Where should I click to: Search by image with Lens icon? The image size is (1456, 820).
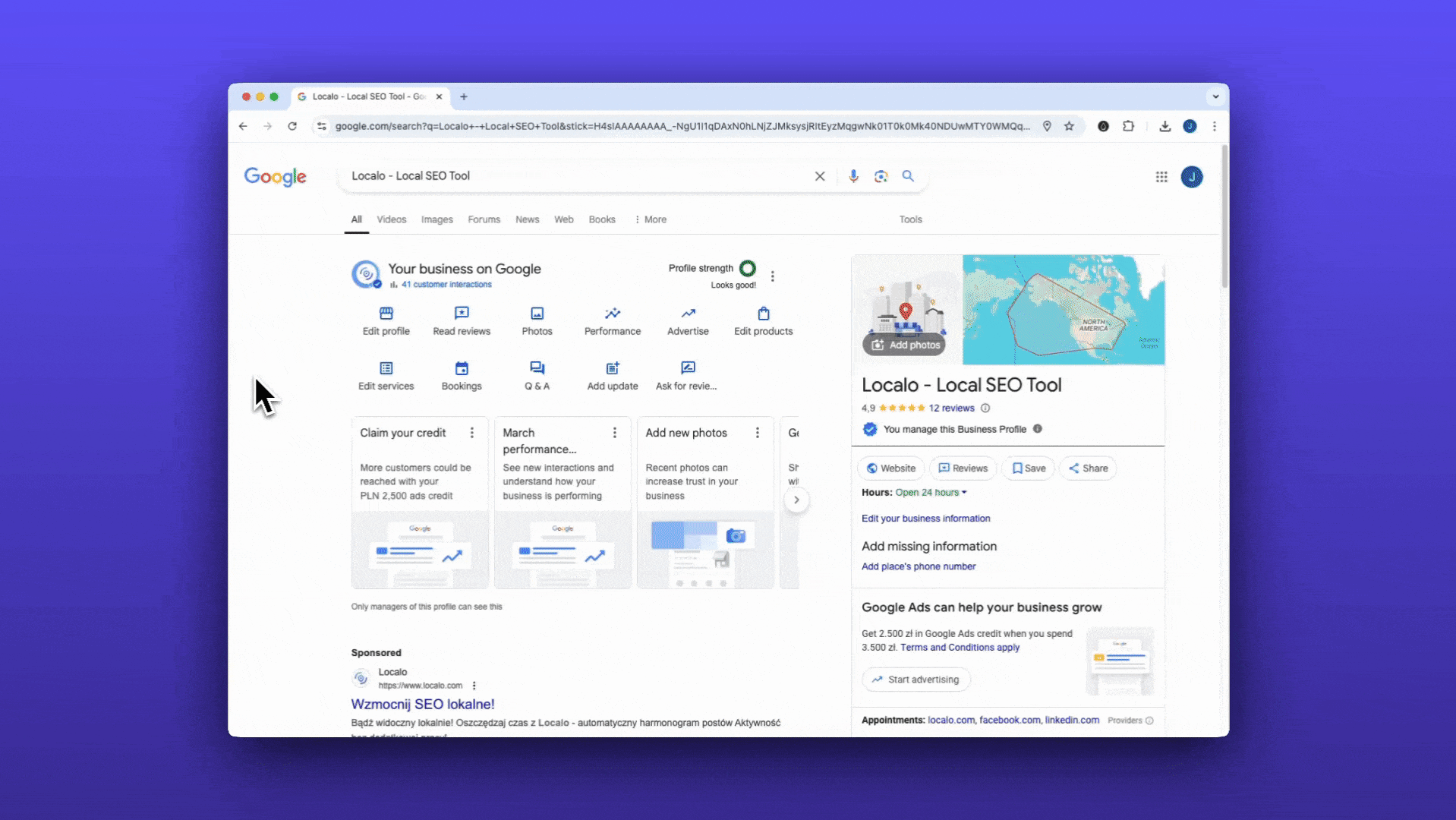[881, 176]
